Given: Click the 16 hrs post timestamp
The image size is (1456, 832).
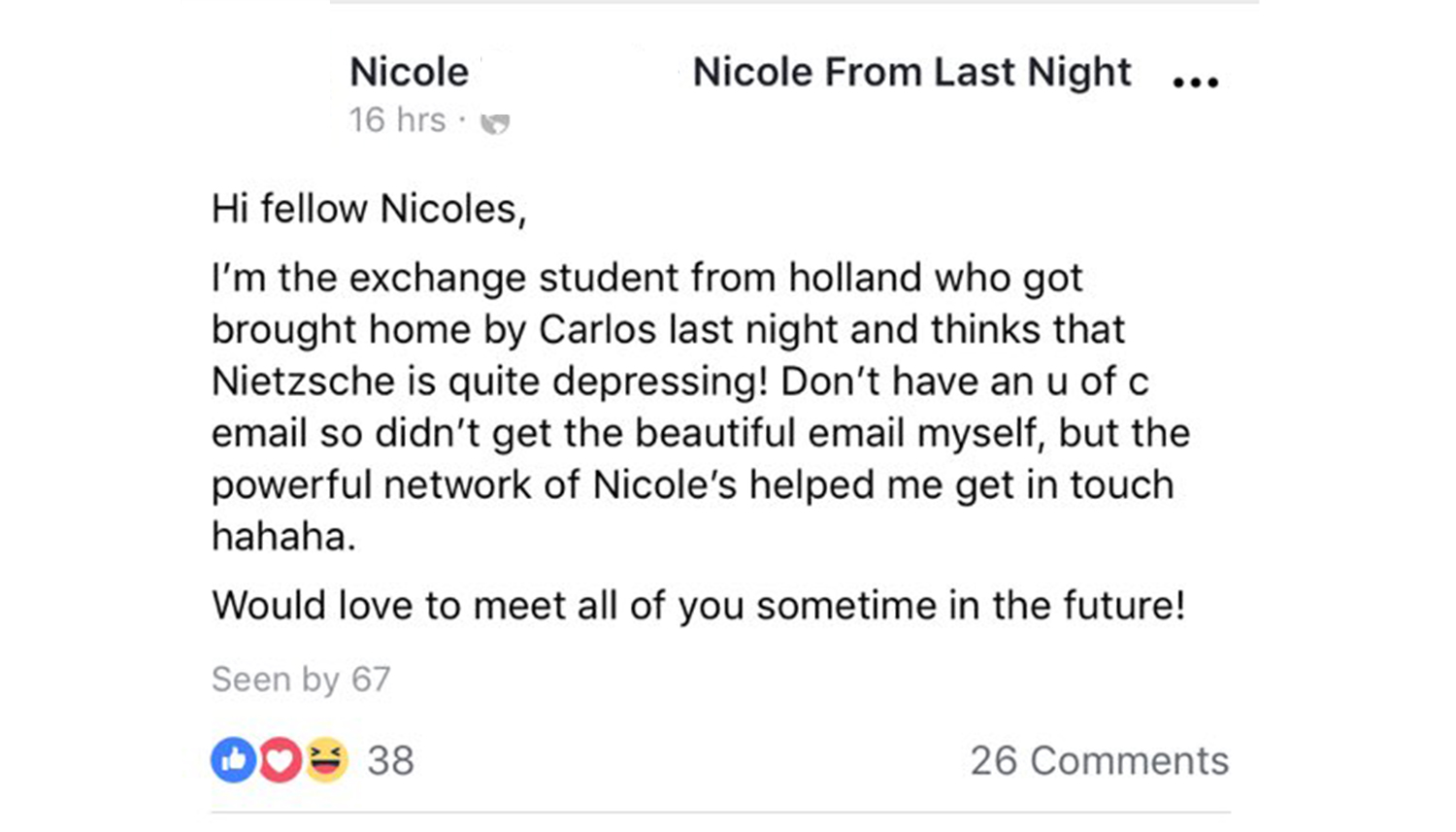Looking at the screenshot, I should 397,120.
